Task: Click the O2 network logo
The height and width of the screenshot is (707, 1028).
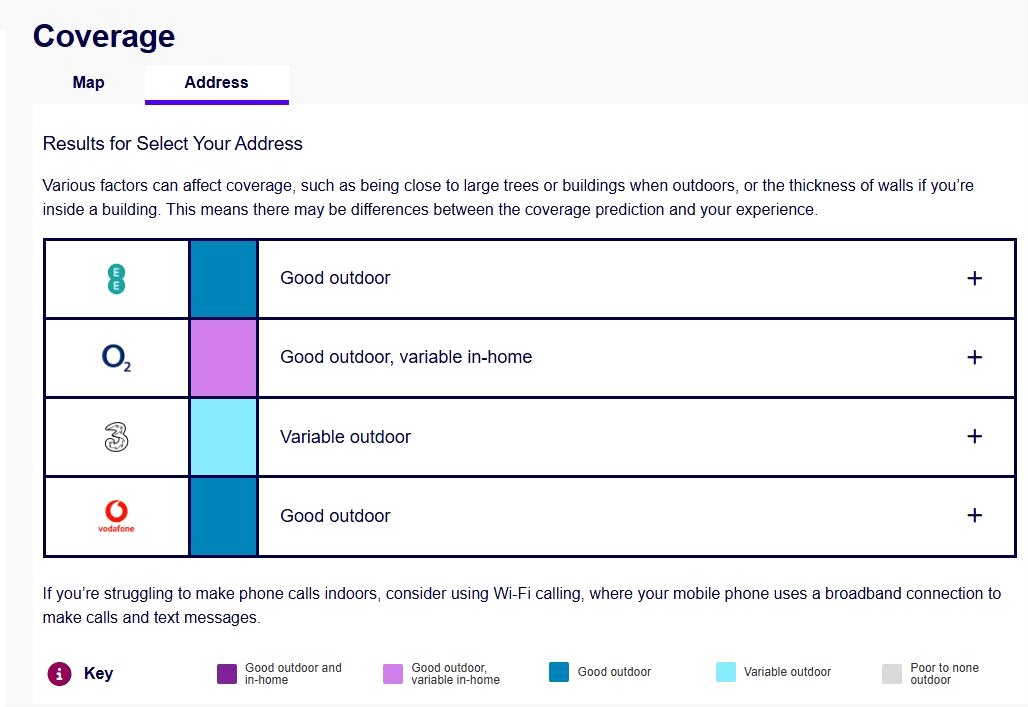Action: click(x=117, y=358)
